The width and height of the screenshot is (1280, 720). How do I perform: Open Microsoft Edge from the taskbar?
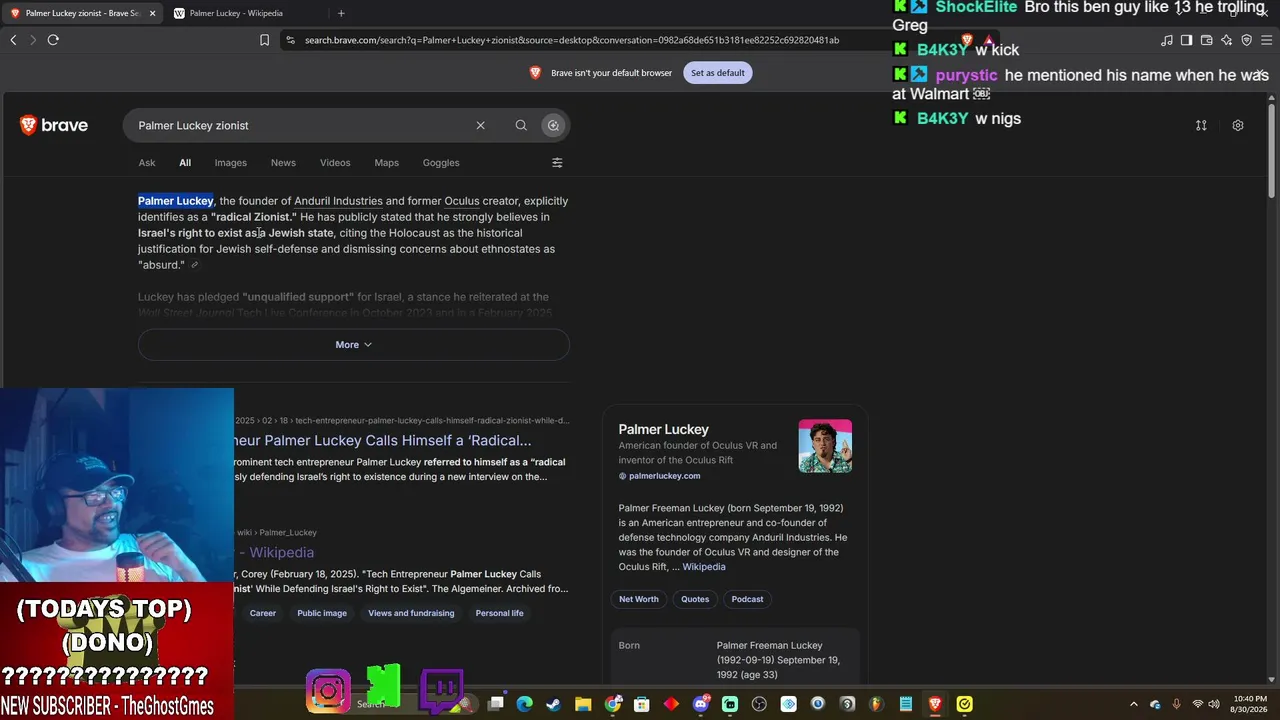(524, 704)
